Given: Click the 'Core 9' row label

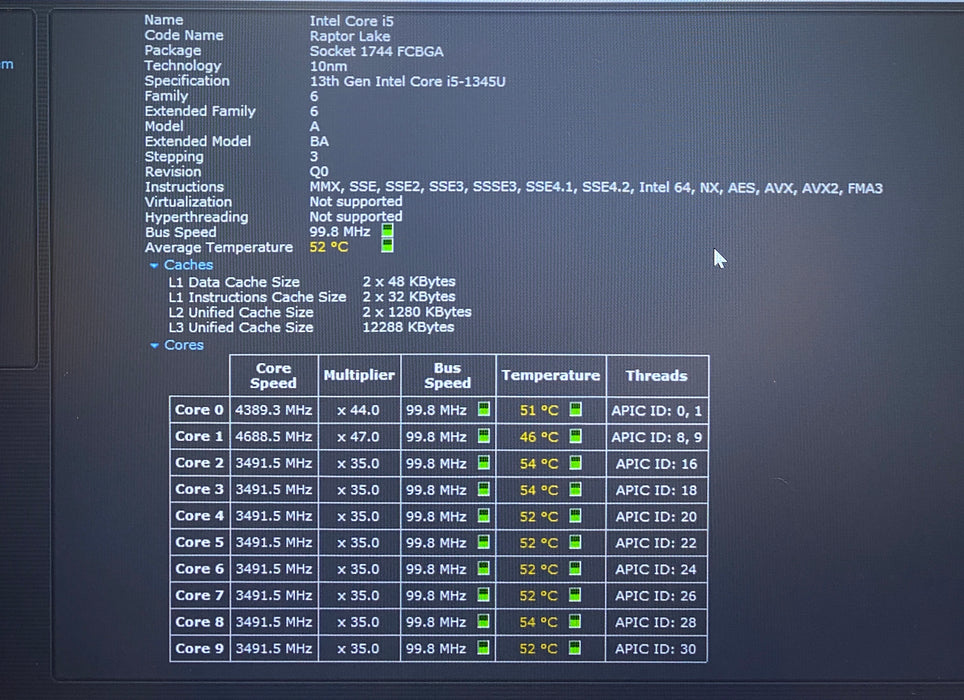Looking at the screenshot, I should (199, 648).
